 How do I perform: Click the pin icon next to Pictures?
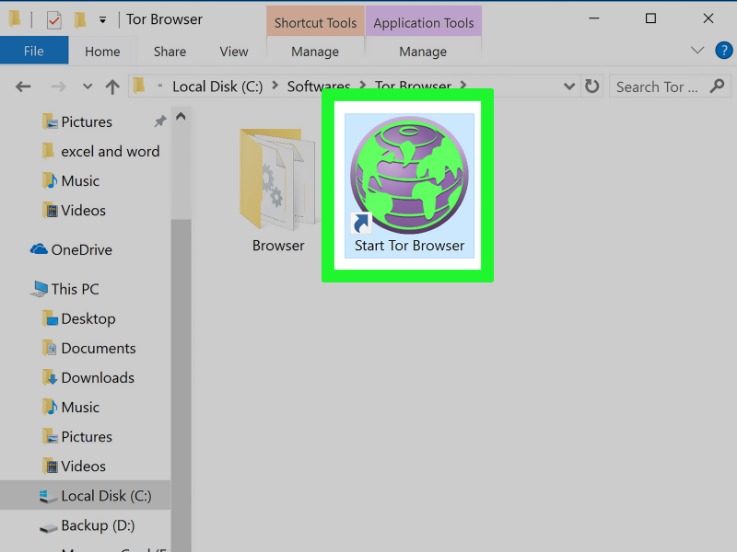tap(160, 121)
